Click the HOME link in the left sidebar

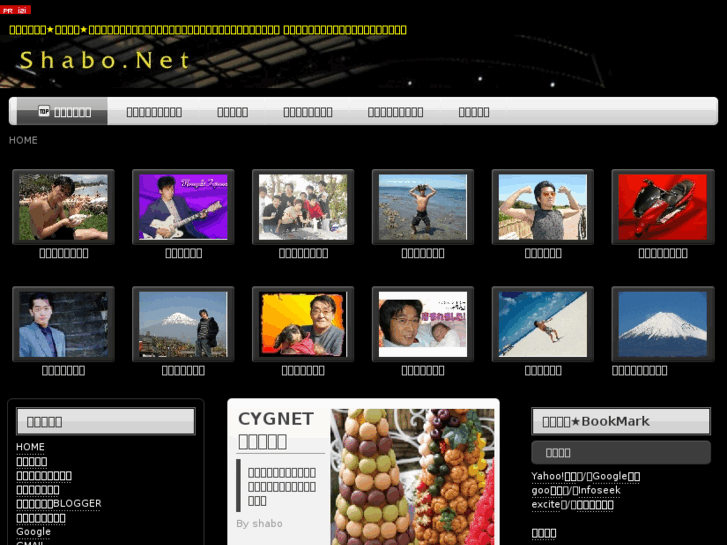pyautogui.click(x=31, y=447)
